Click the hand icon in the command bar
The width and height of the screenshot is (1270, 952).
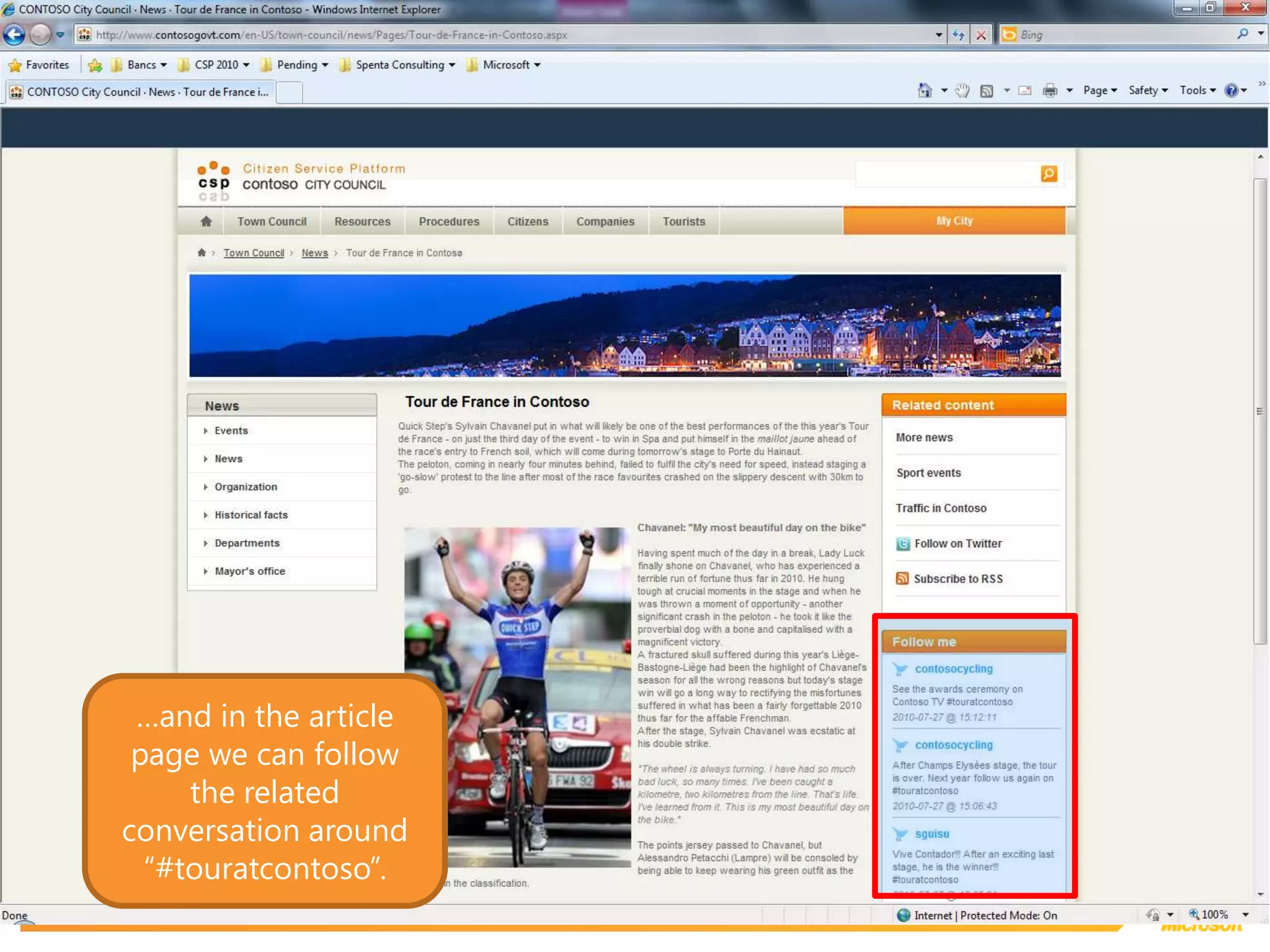(x=962, y=90)
